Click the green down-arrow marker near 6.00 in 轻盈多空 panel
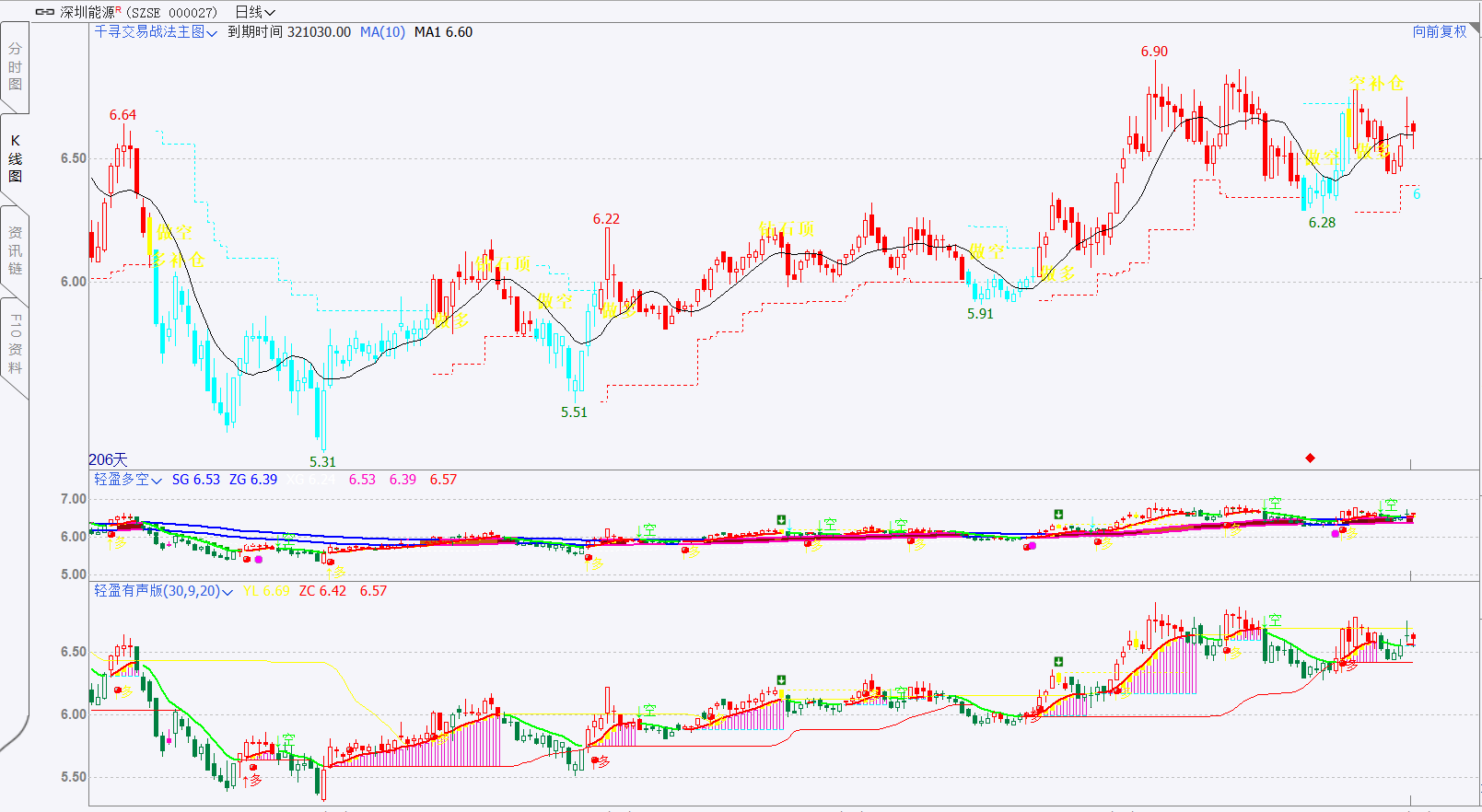This screenshot has width=1482, height=812. click(x=781, y=520)
